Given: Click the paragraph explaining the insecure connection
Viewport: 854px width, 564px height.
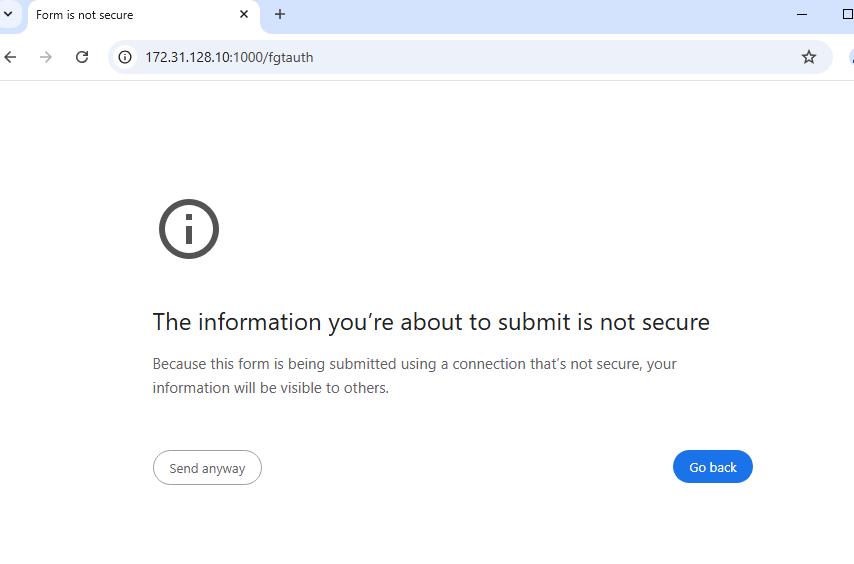Looking at the screenshot, I should coord(414,376).
